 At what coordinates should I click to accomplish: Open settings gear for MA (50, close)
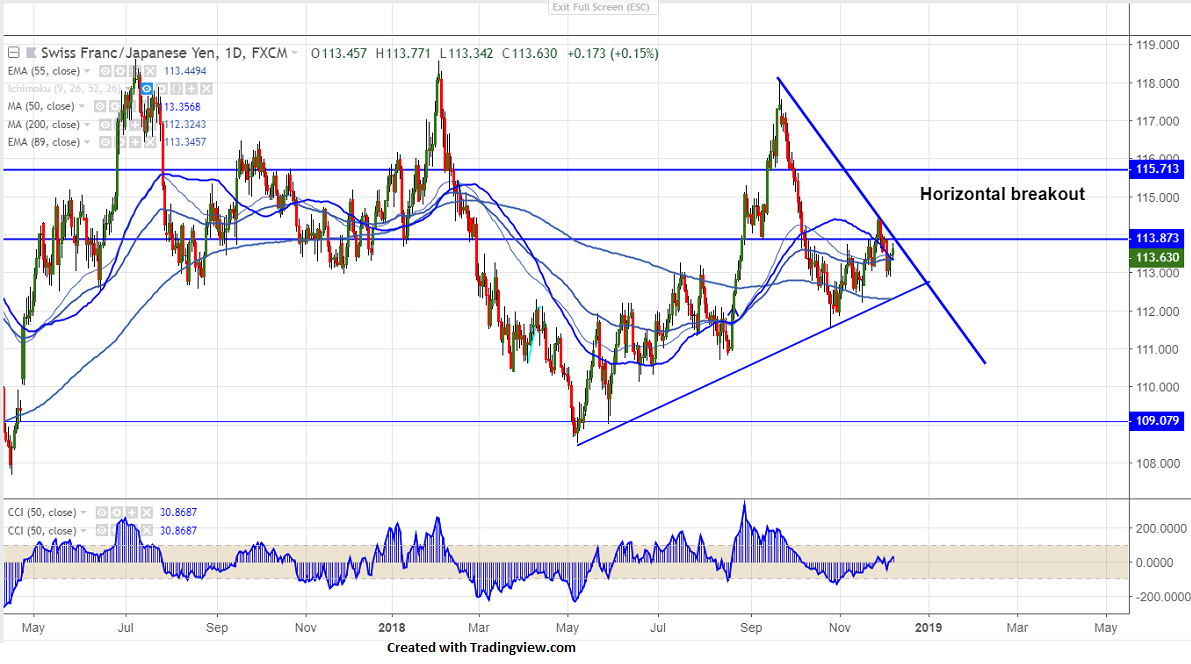pyautogui.click(x=115, y=106)
